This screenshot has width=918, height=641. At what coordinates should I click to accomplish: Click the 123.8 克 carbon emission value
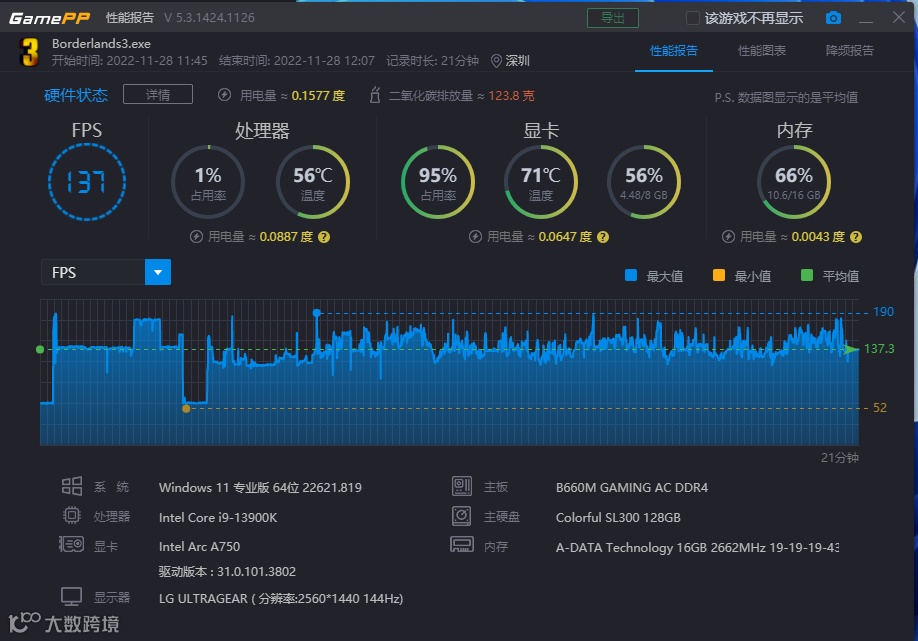point(512,95)
